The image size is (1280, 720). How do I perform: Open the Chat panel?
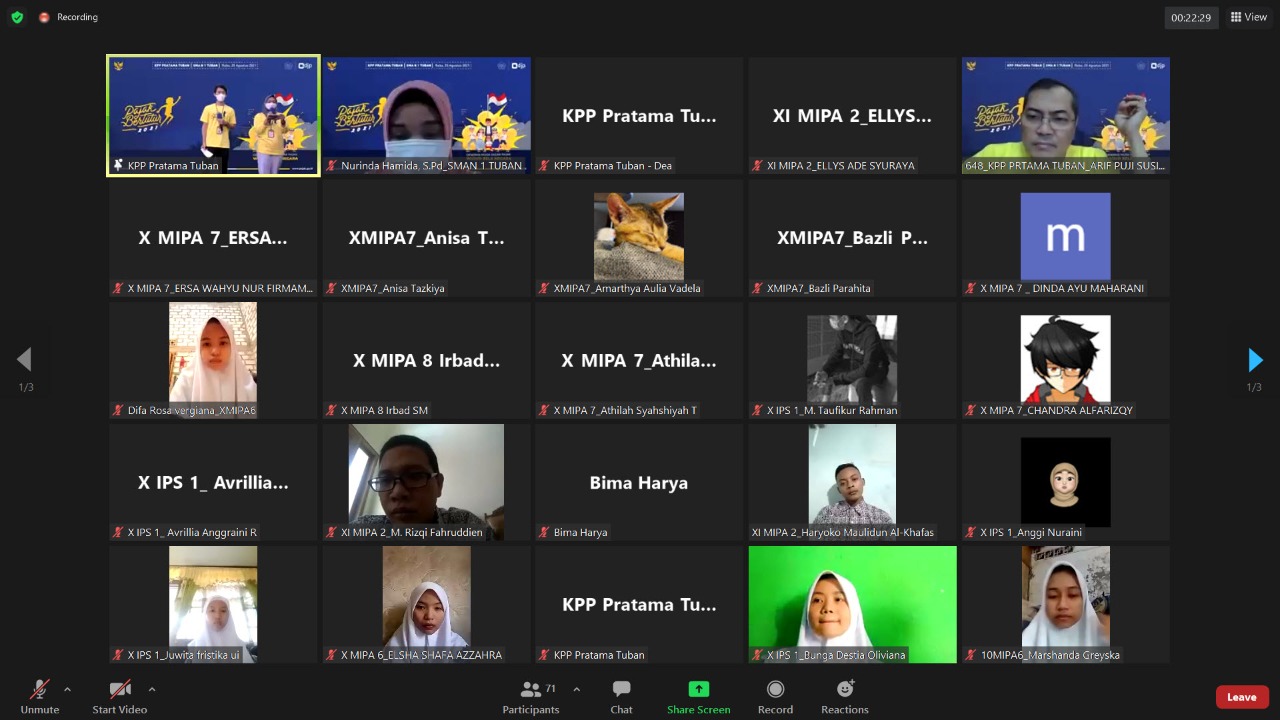[621, 697]
